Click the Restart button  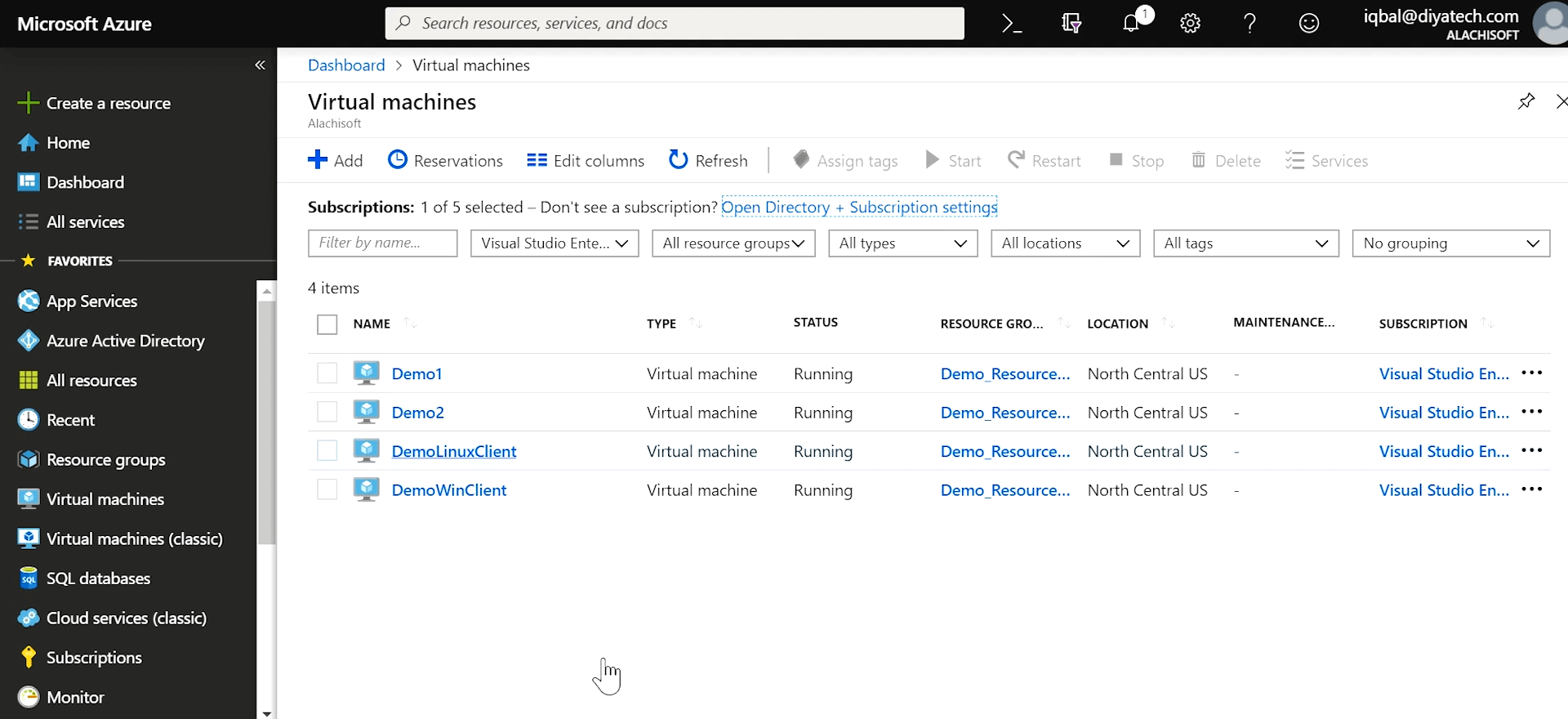tap(1044, 161)
